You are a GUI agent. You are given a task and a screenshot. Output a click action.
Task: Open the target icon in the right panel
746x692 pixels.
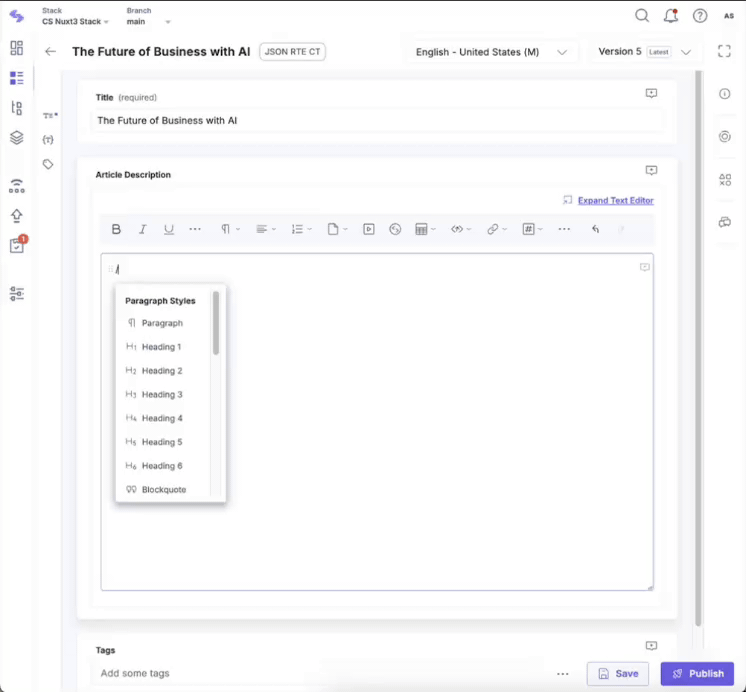[725, 137]
